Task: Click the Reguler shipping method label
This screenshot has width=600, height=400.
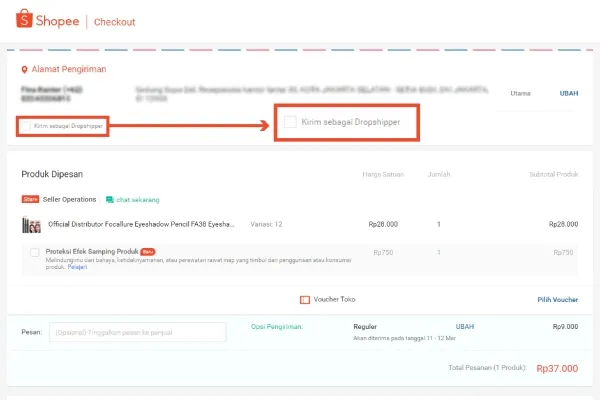Action: [365, 327]
